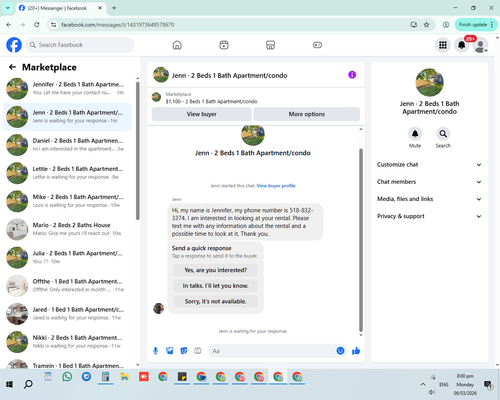
Task: Open Lettie's apartment conversation
Action: pyautogui.click(x=67, y=173)
